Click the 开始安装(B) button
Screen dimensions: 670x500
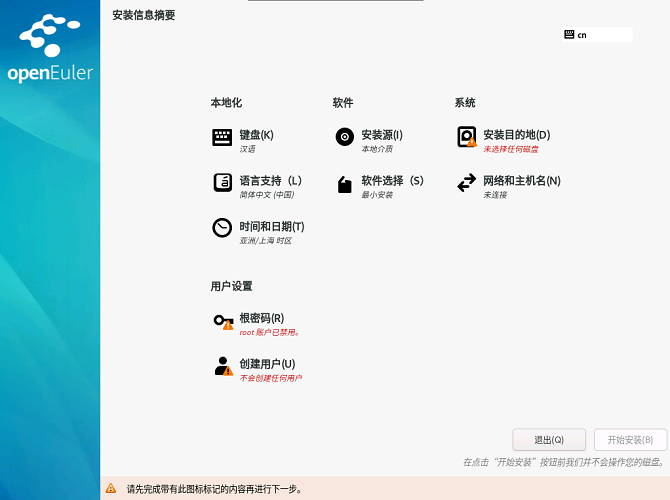coord(630,440)
